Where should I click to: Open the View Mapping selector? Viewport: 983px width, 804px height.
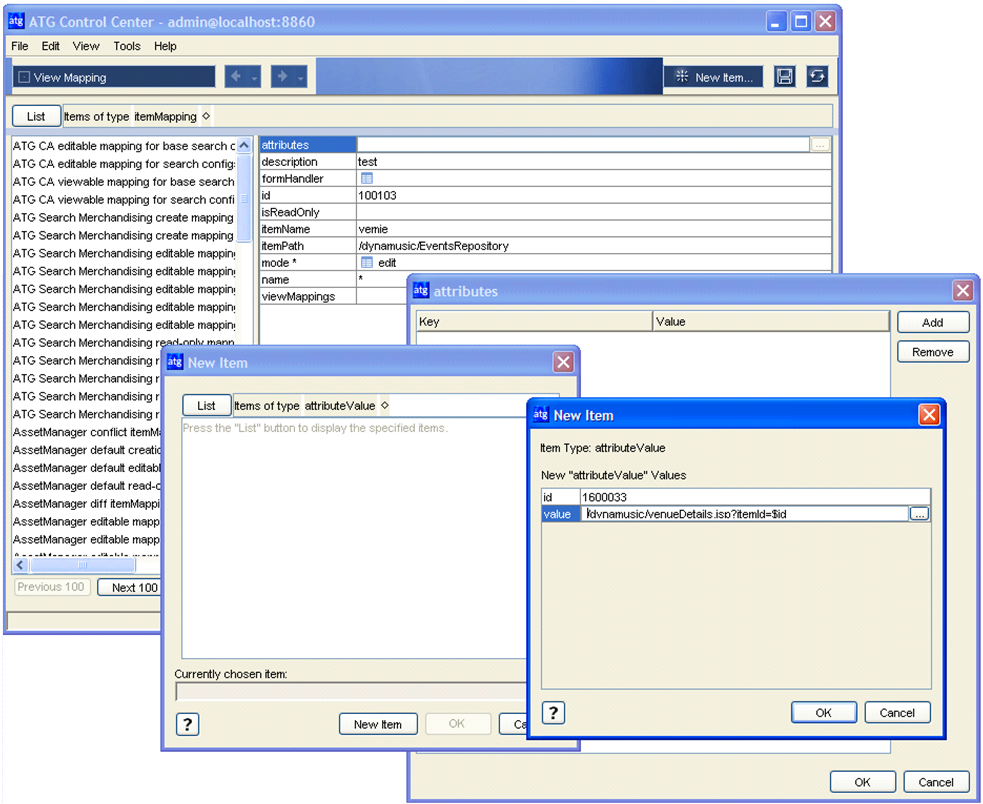(x=113, y=77)
